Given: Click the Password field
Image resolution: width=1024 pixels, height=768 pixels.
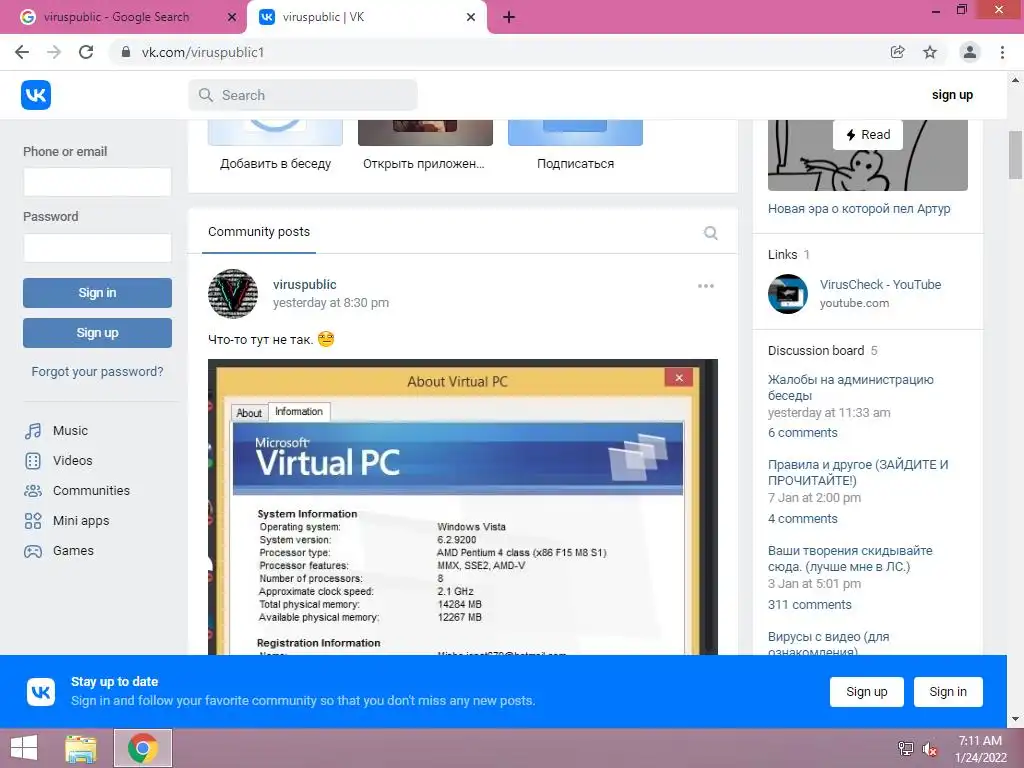Looking at the screenshot, I should pyautogui.click(x=97, y=248).
